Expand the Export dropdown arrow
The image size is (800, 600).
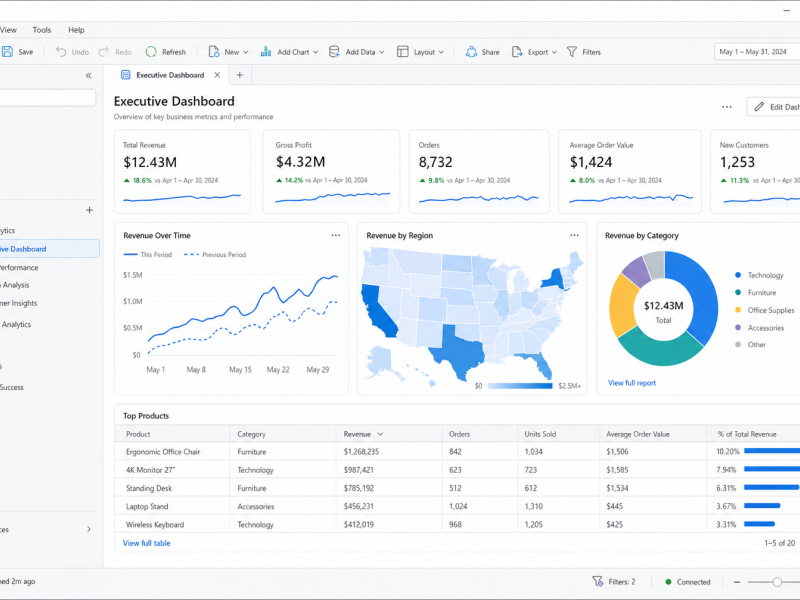(555, 52)
